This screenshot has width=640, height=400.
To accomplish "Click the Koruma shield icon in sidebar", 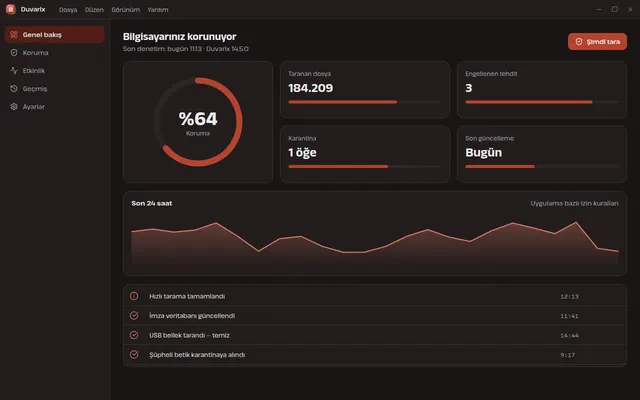I will [14, 53].
